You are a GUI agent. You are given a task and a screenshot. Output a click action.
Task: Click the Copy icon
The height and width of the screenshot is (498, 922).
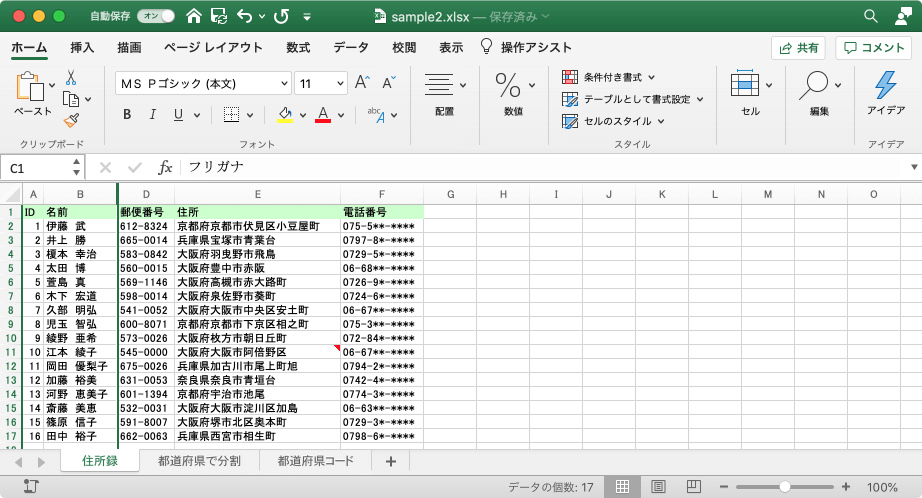coord(71,99)
